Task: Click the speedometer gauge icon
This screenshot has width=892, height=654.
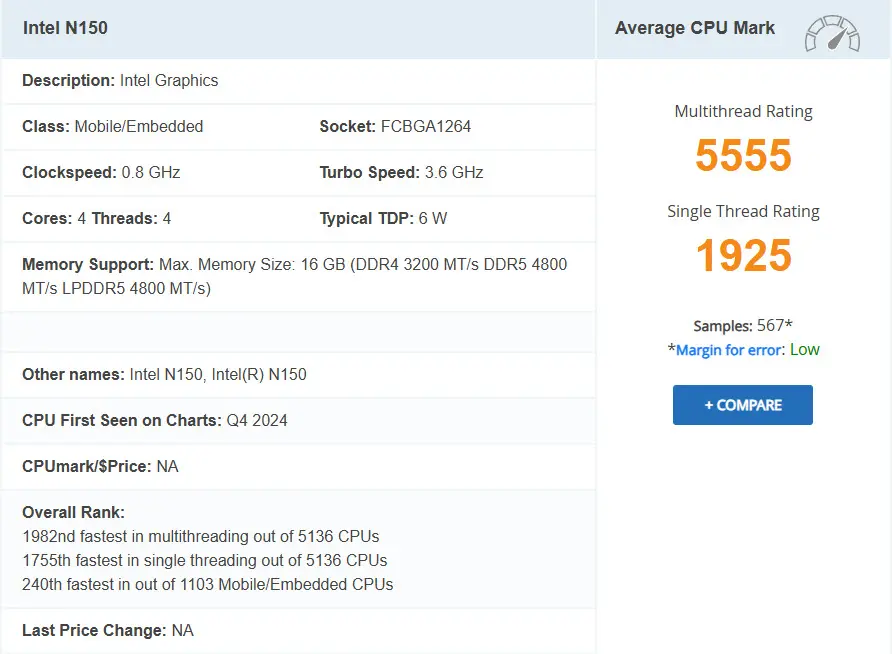Action: tap(832, 33)
